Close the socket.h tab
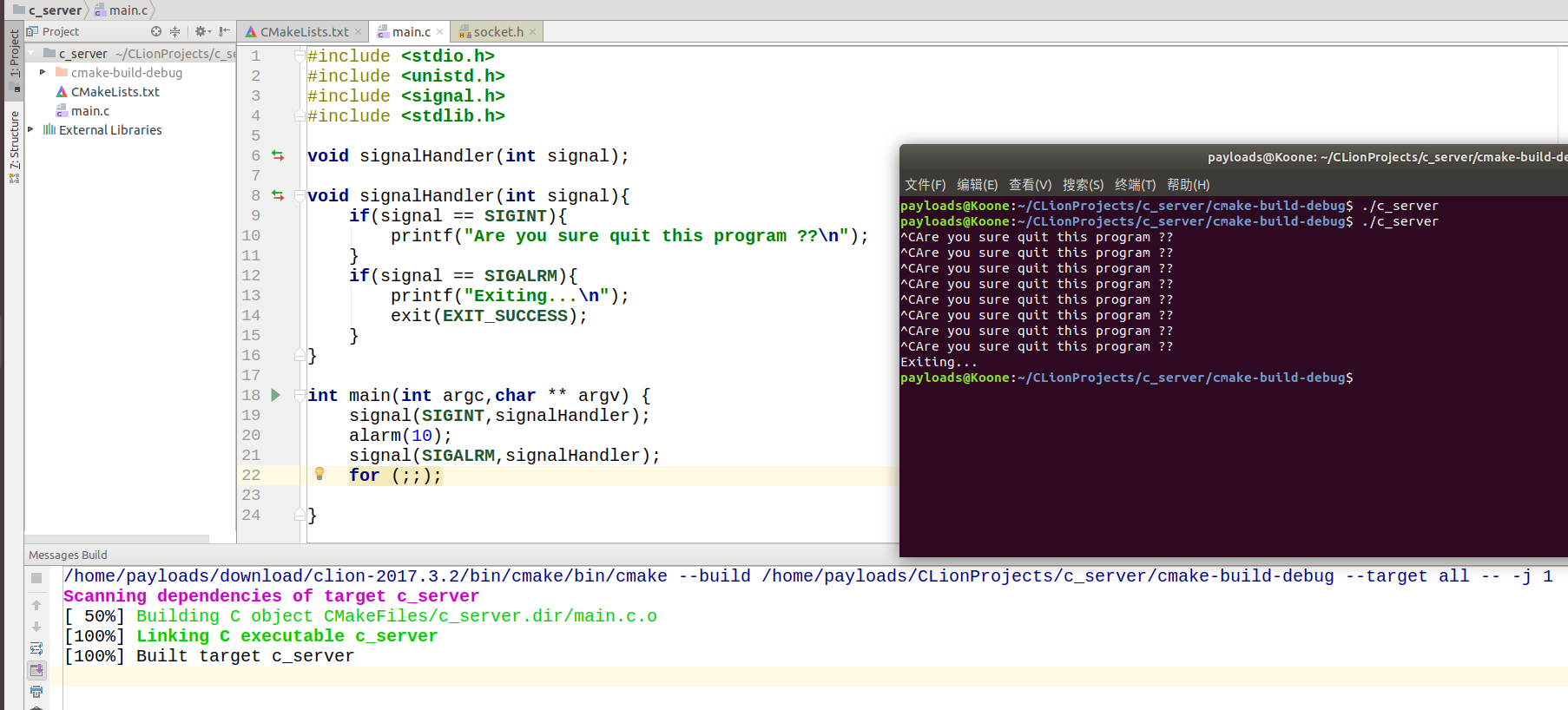This screenshot has height=710, width=1568. coord(533,32)
